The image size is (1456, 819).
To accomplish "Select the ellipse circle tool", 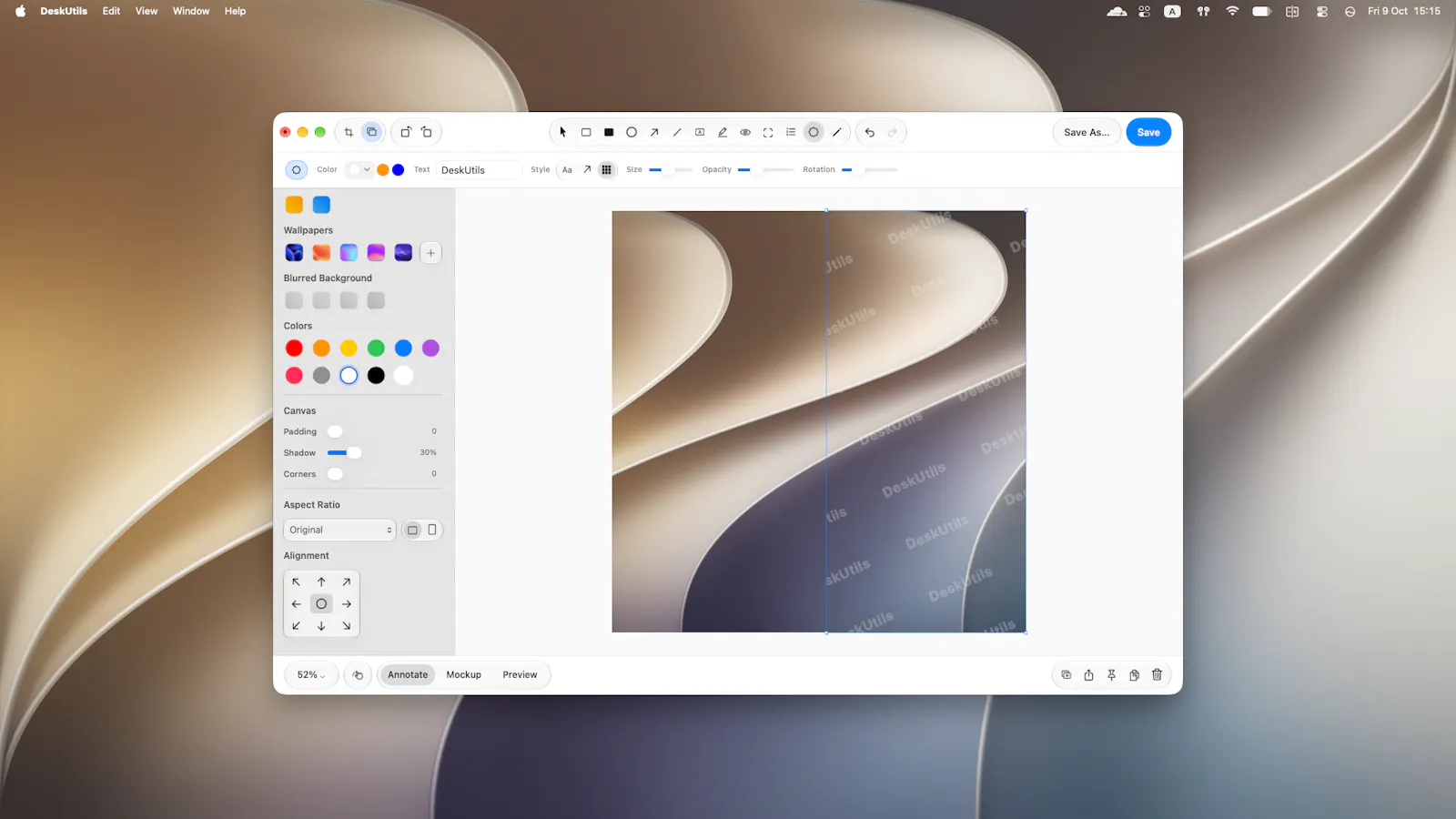I will (x=632, y=132).
